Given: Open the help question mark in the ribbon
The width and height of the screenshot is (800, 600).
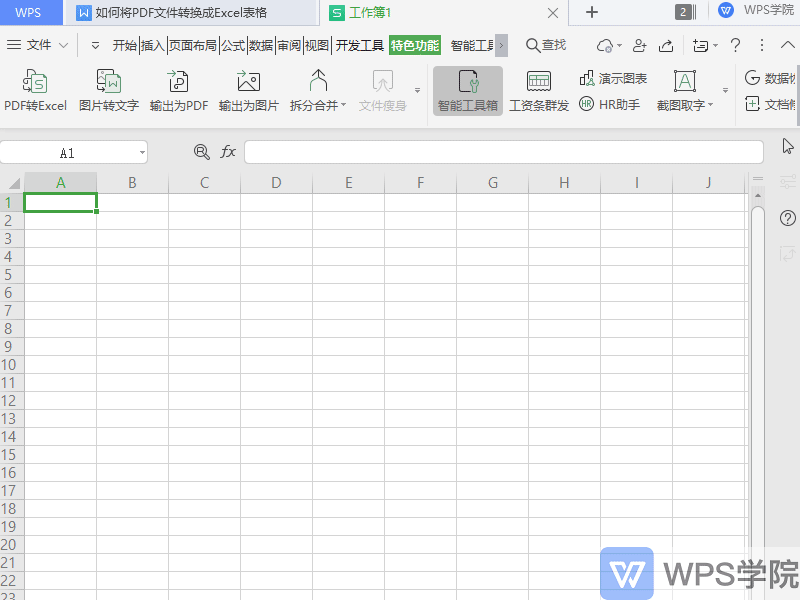Looking at the screenshot, I should [735, 45].
